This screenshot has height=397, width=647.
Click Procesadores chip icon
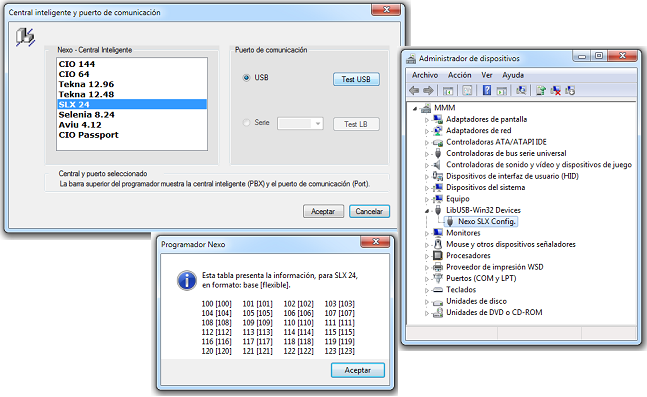pos(438,255)
